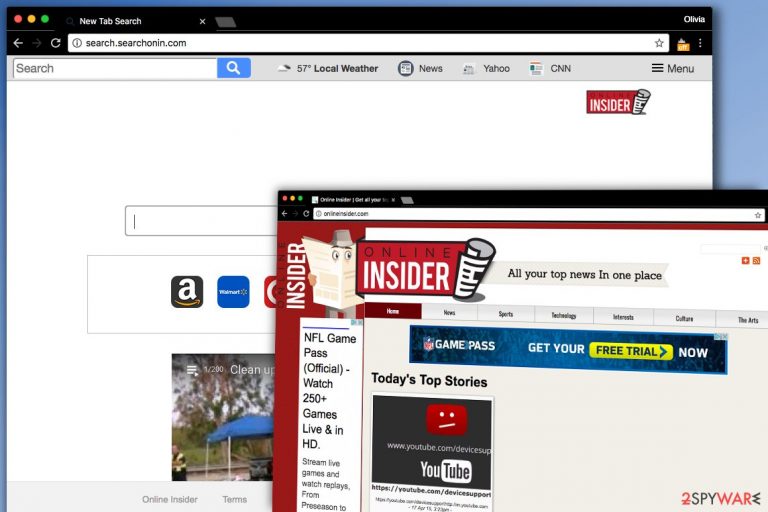Click the Olivia profile button
Screen dimensions: 768x512
(694, 20)
